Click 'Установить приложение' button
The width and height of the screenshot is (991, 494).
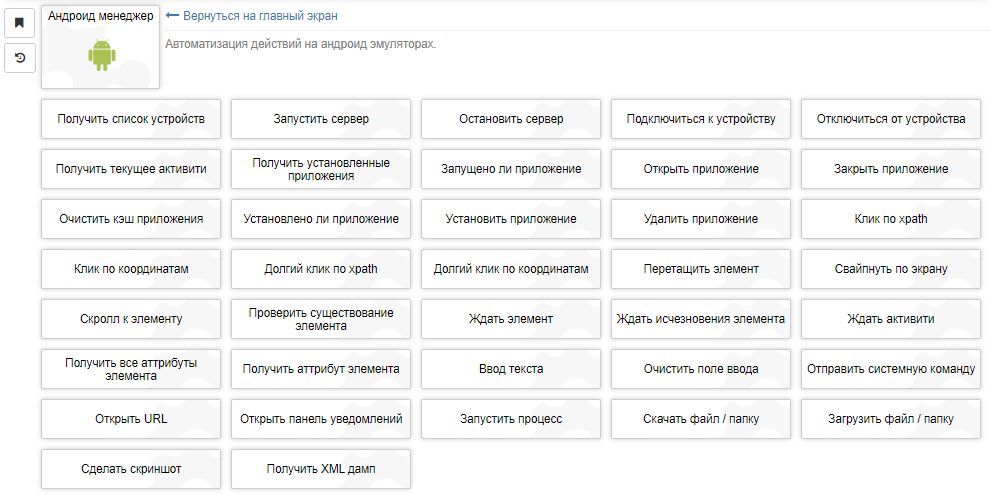pos(511,219)
